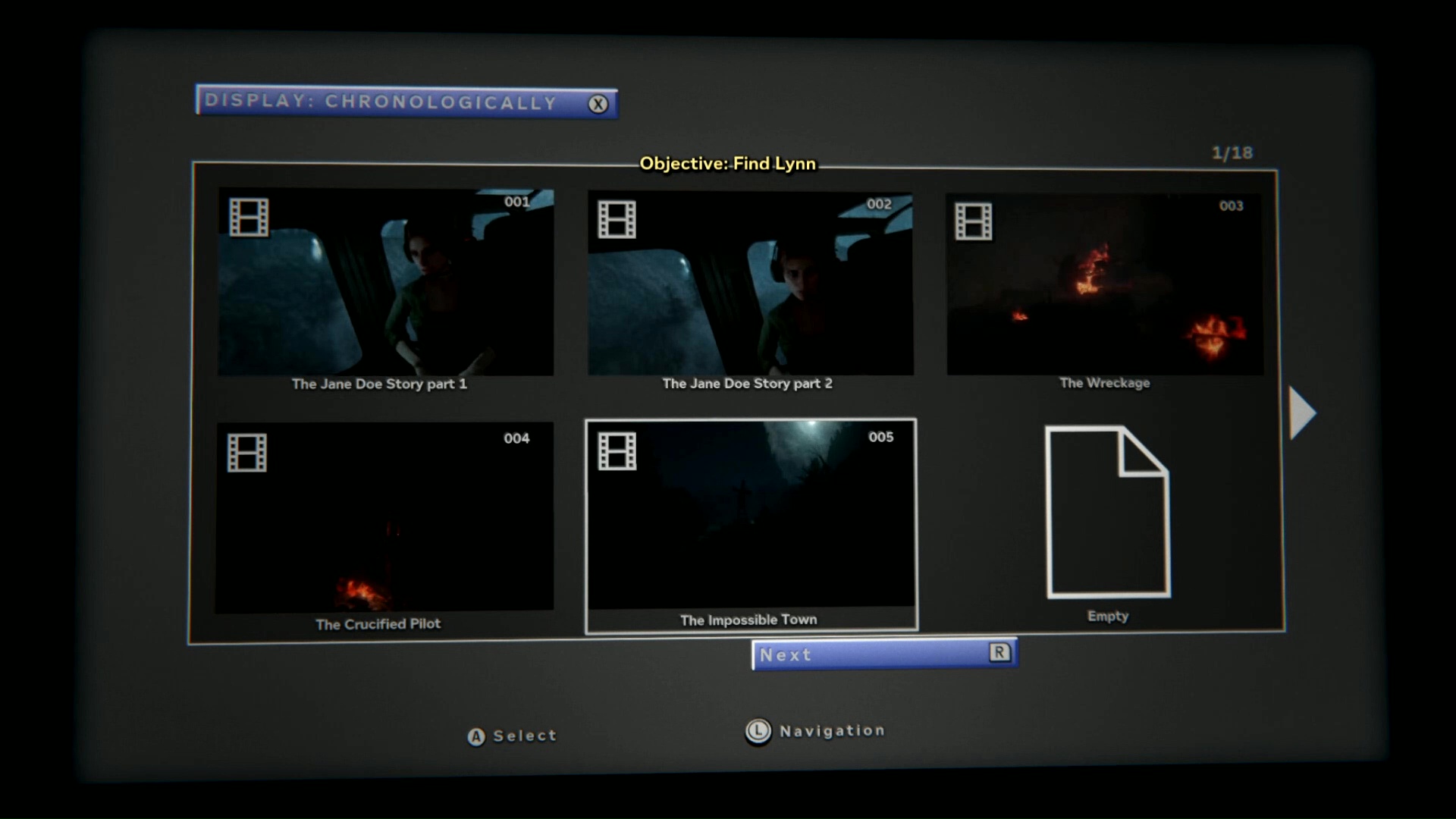The image size is (1456, 819).
Task: Click film strip icon on The Wreckage
Action: pos(974,221)
